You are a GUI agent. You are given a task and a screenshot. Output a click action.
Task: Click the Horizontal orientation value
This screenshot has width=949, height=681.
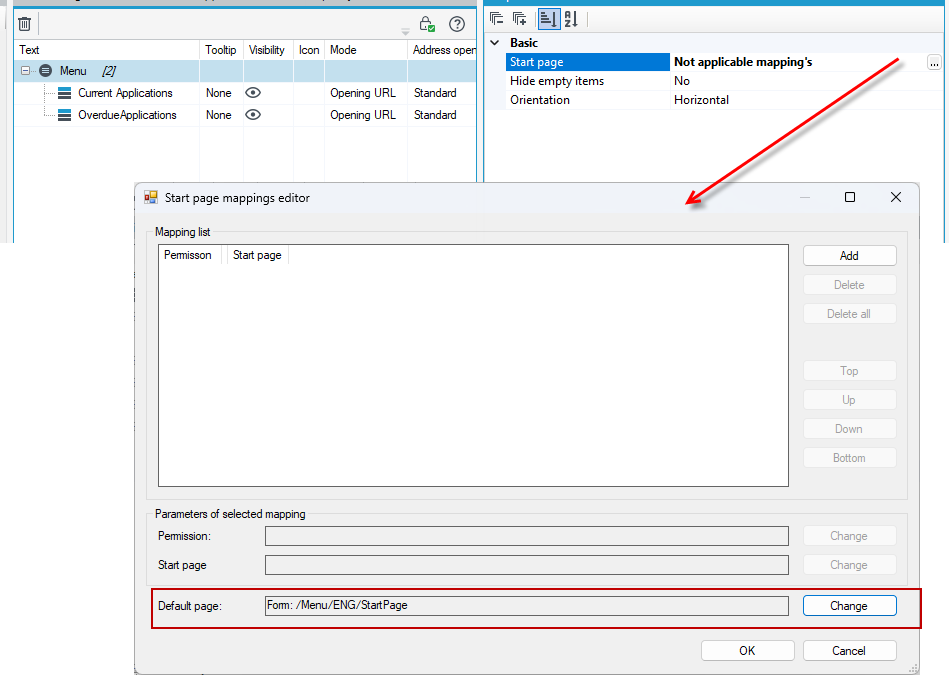[701, 100]
